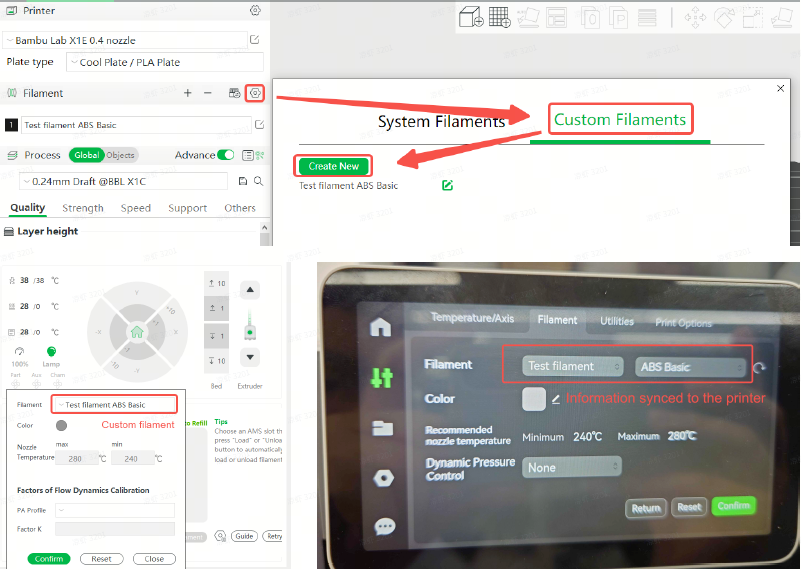The image size is (802, 570).
Task: Switch to the Support tab
Action: click(187, 208)
